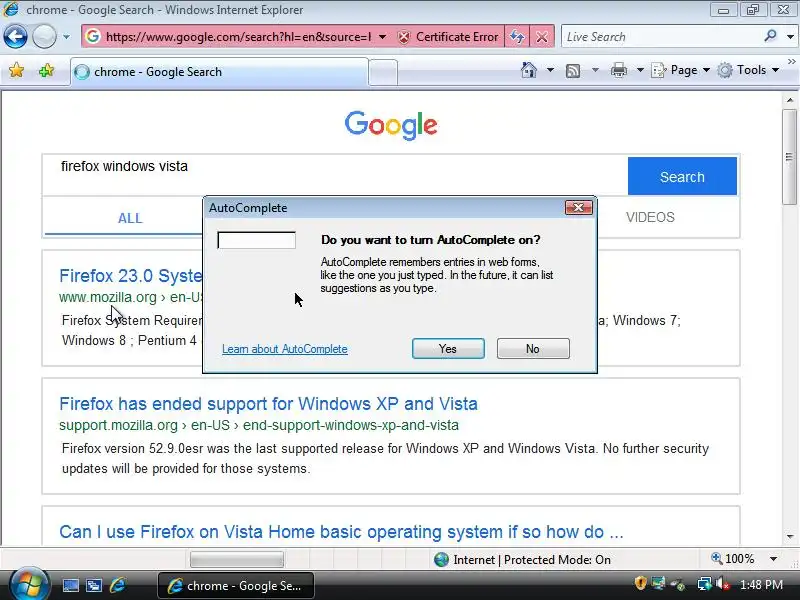Click the Show Desktop quick launch icon
Viewport: 800px width, 600px height.
click(70, 585)
